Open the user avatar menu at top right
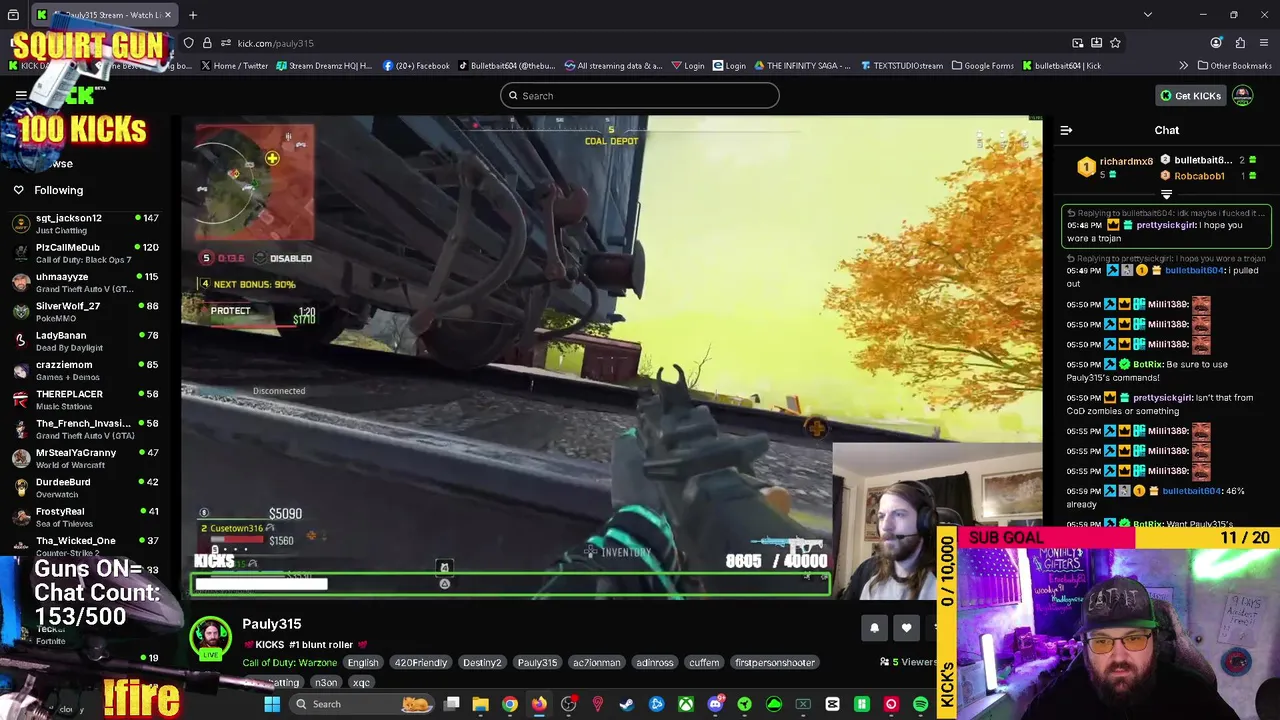The width and height of the screenshot is (1280, 720). [x=1242, y=96]
